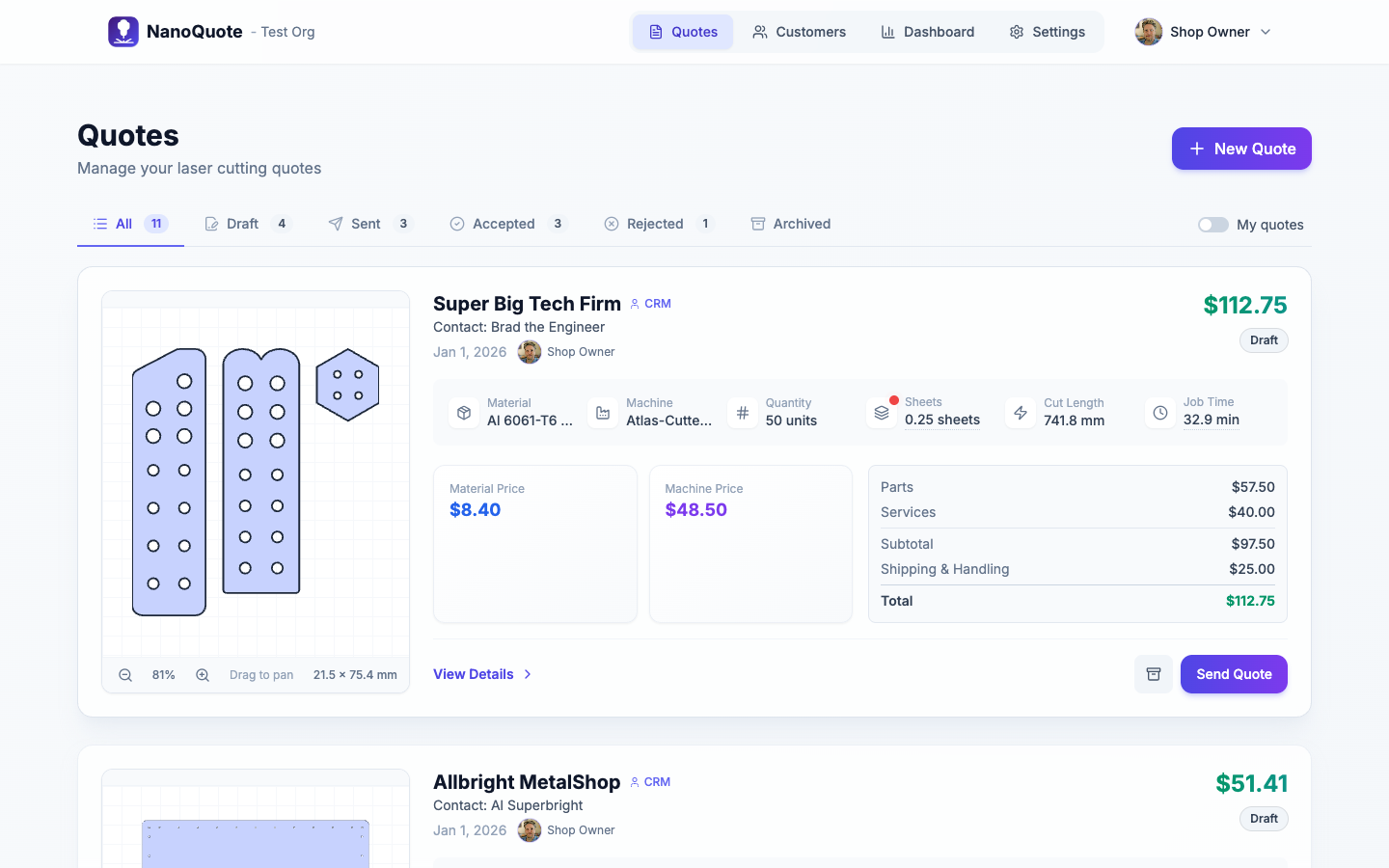Click the Shop Owner avatar in header
The height and width of the screenshot is (868, 1389).
1149,32
